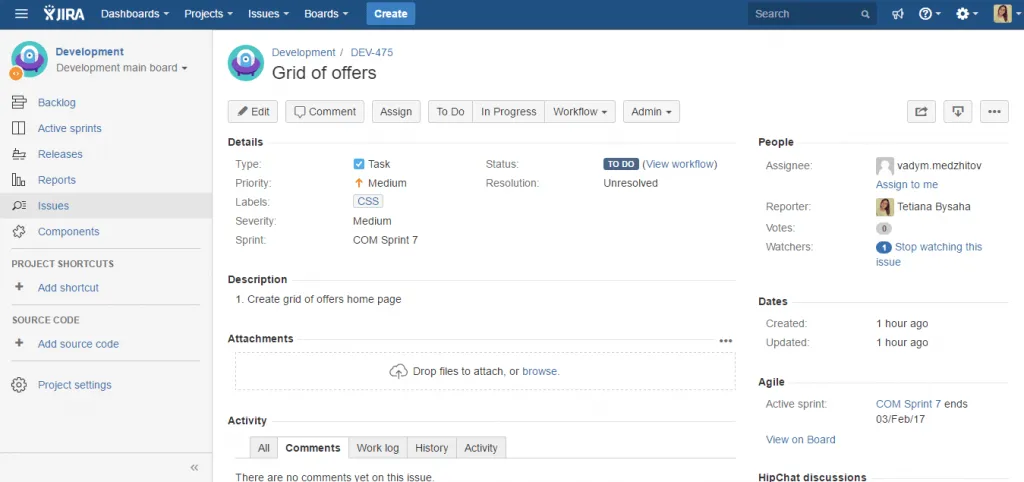
Task: Move issue to In Progress
Action: tap(508, 112)
